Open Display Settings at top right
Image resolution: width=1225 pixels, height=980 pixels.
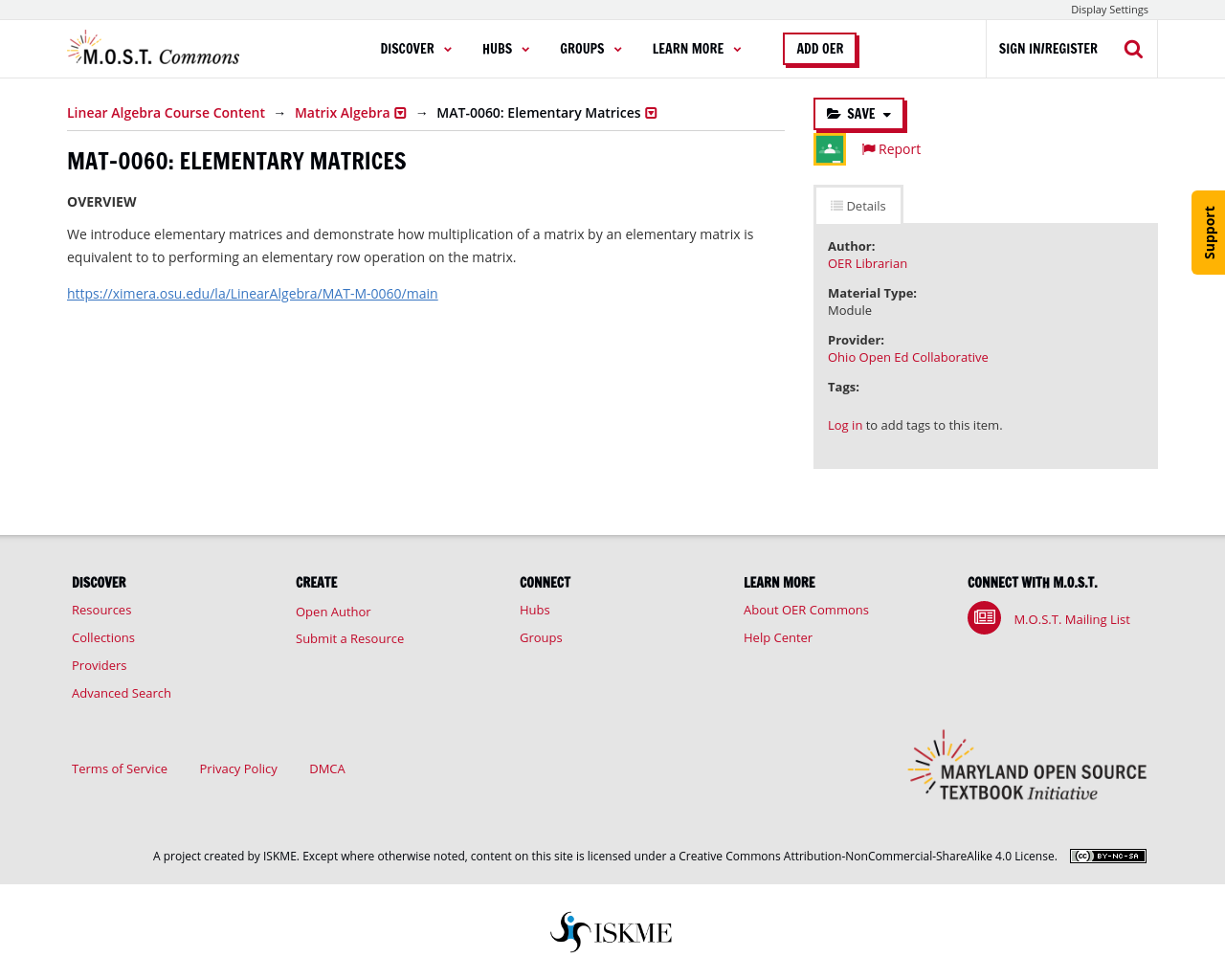(1108, 10)
